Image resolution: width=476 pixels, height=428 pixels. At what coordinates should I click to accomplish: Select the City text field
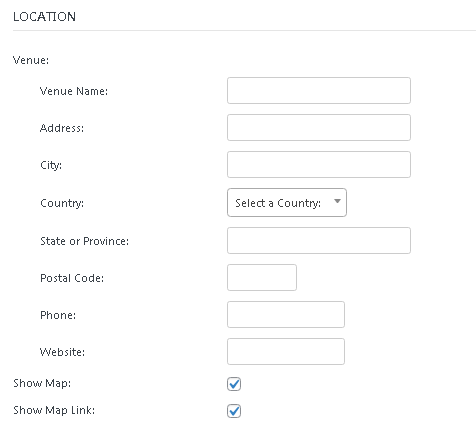pyautogui.click(x=319, y=165)
